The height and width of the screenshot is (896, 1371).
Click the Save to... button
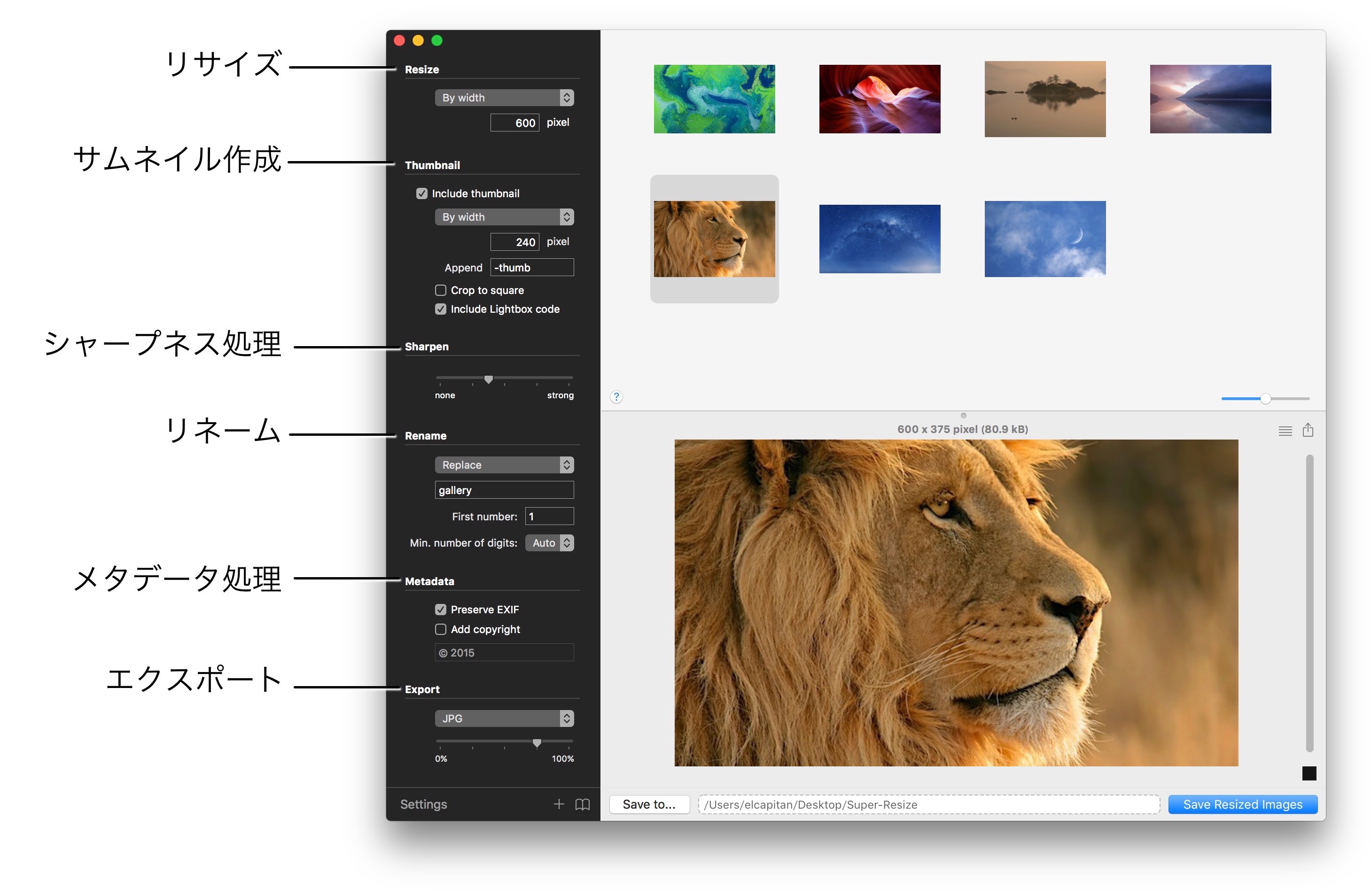coord(649,804)
